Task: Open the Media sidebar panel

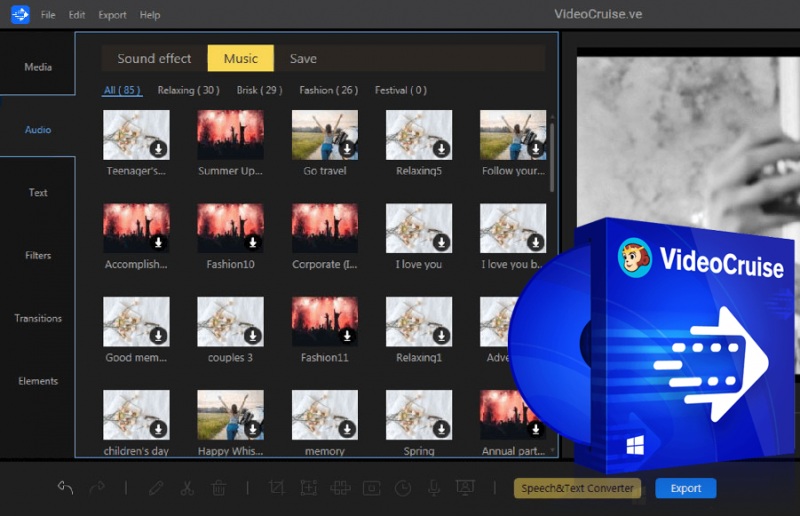Action: point(38,67)
